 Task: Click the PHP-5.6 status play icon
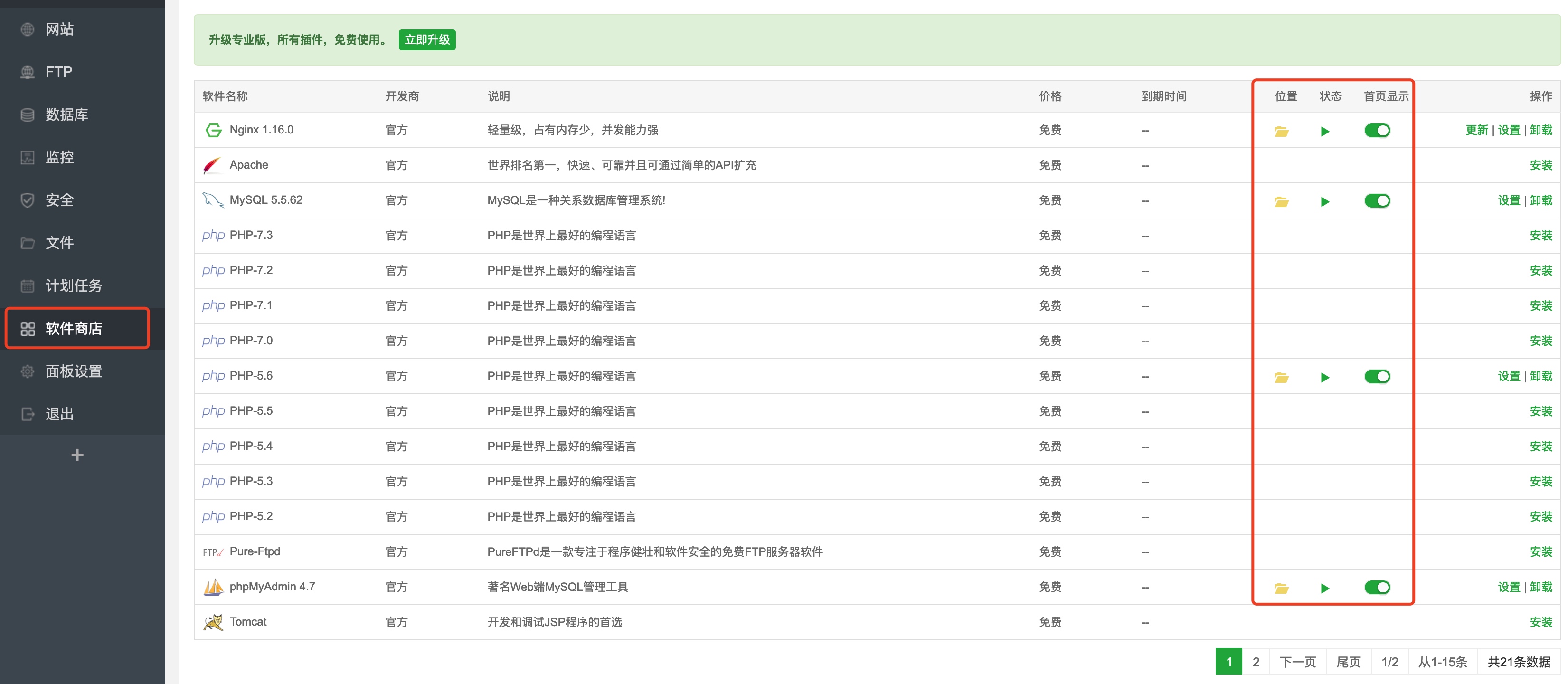tap(1324, 378)
